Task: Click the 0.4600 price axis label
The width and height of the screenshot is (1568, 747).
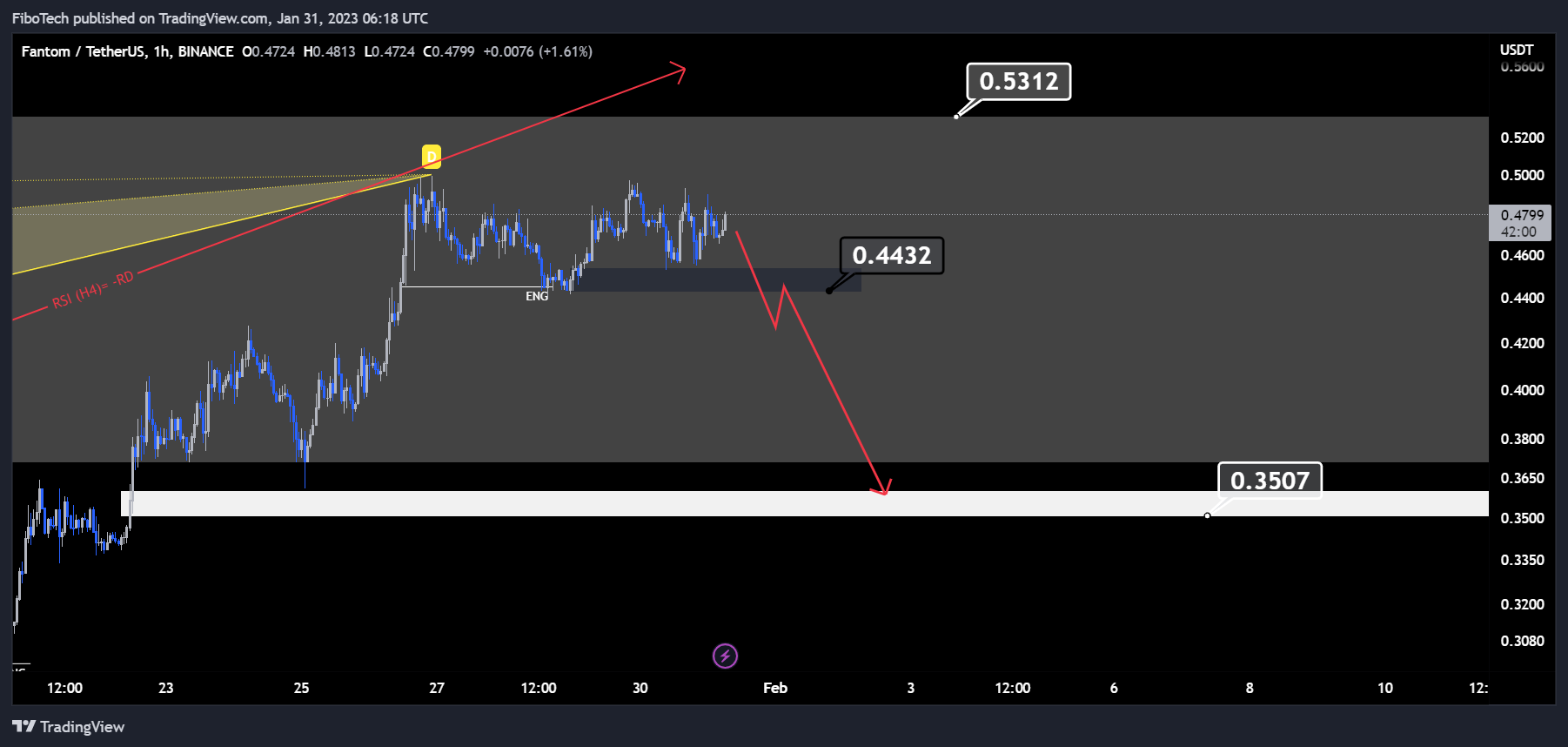Action: (x=1522, y=255)
